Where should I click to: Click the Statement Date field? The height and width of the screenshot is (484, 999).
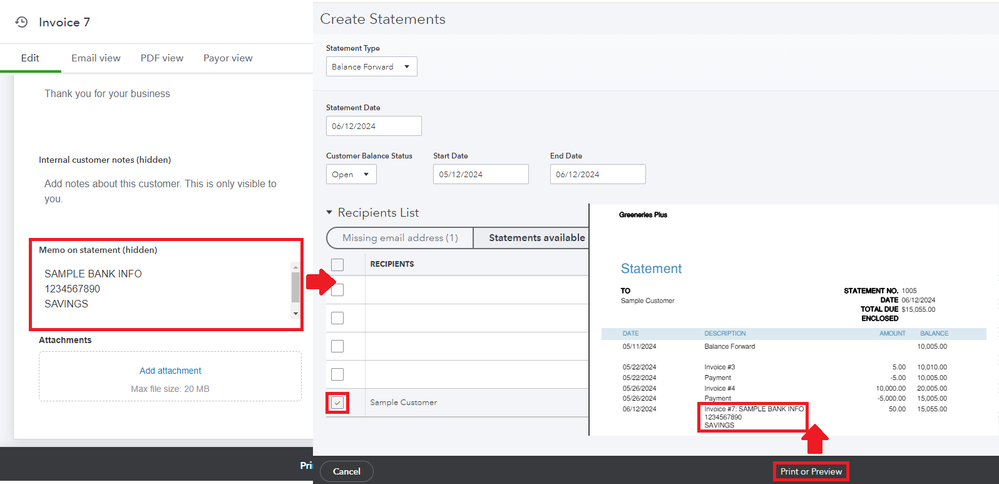click(374, 126)
